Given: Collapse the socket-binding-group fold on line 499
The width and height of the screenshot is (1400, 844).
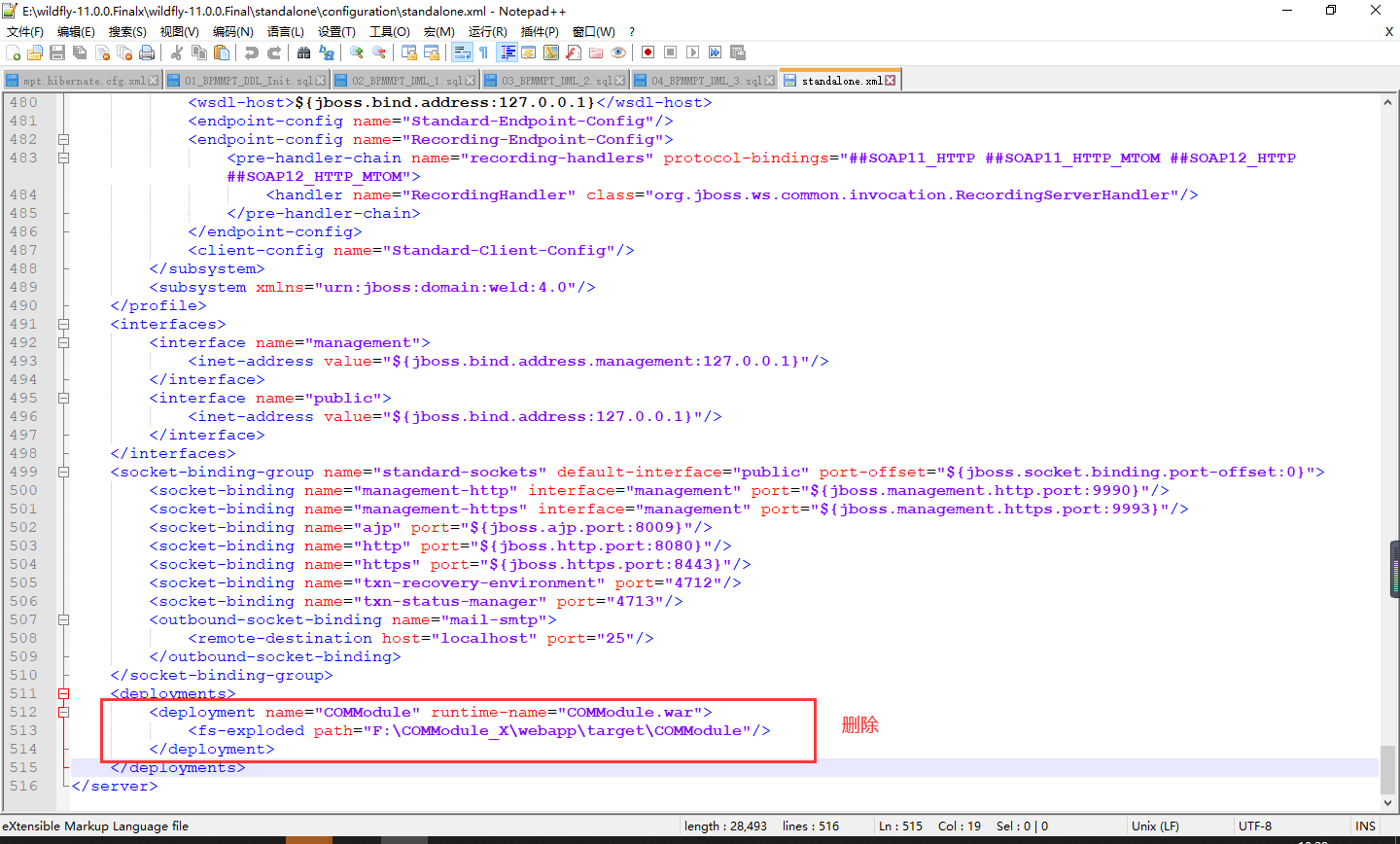Looking at the screenshot, I should pos(64,472).
